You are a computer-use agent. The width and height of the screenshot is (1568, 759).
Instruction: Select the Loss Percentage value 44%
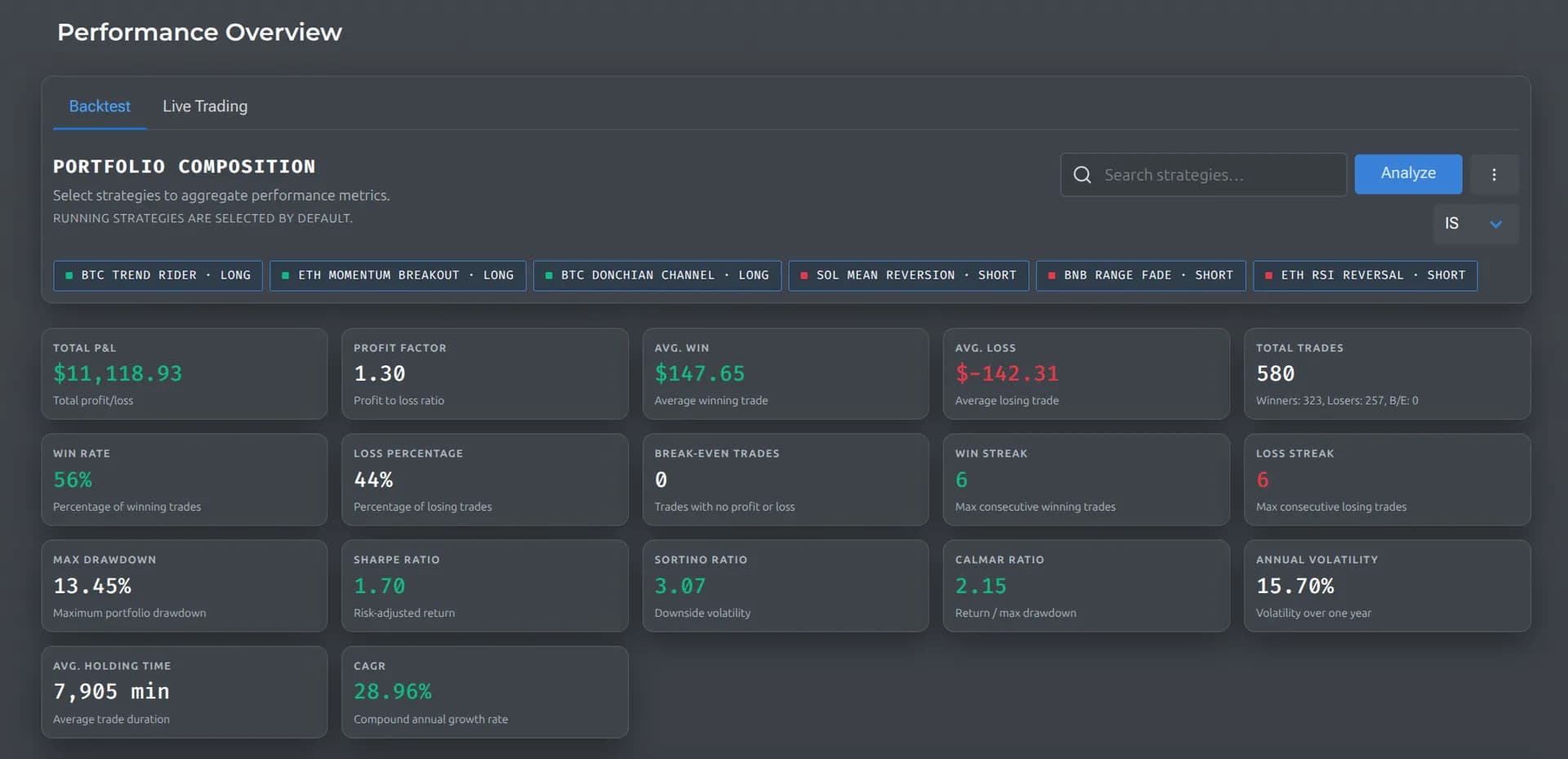(373, 480)
